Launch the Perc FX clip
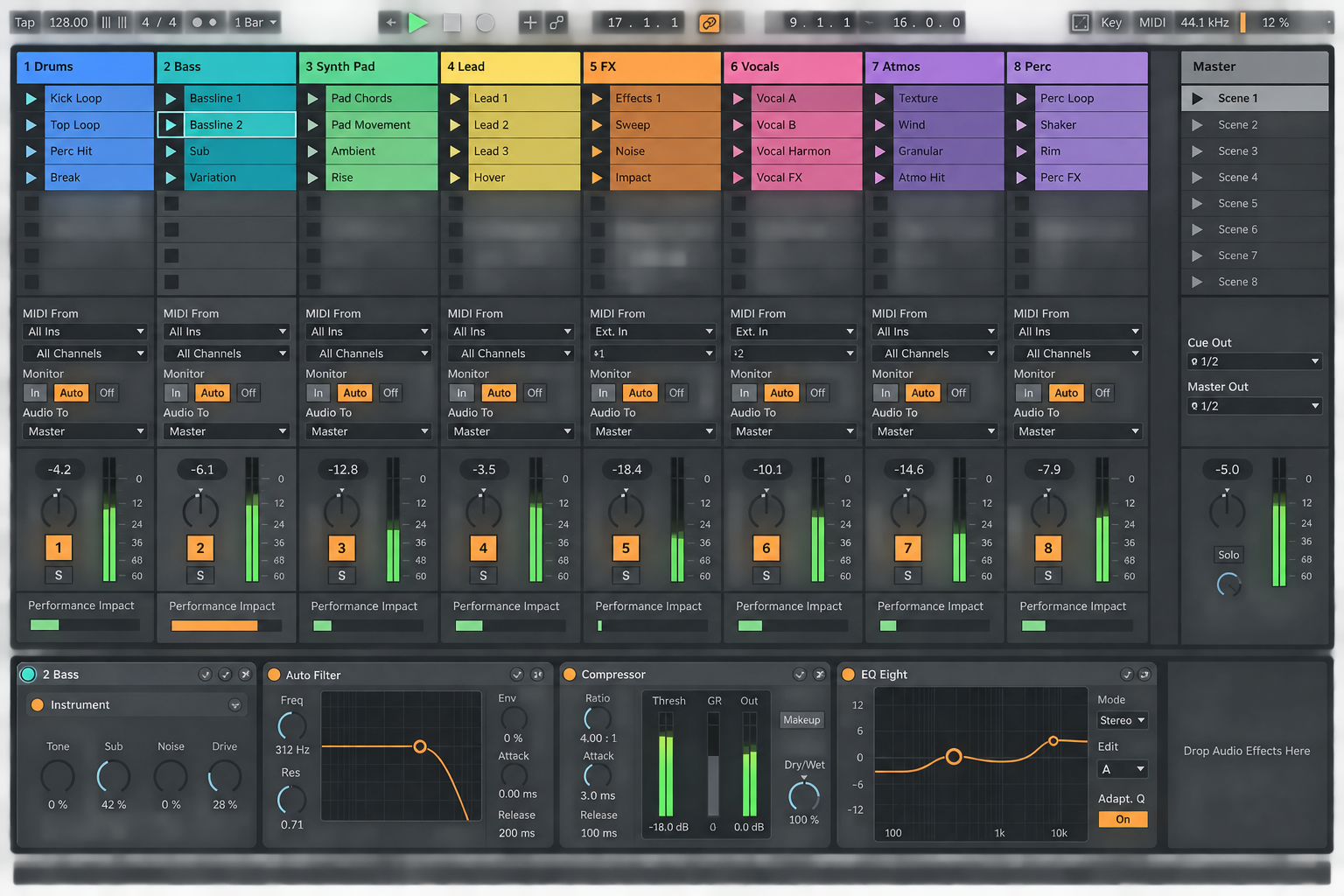This screenshot has height=896, width=1344. 1021,178
